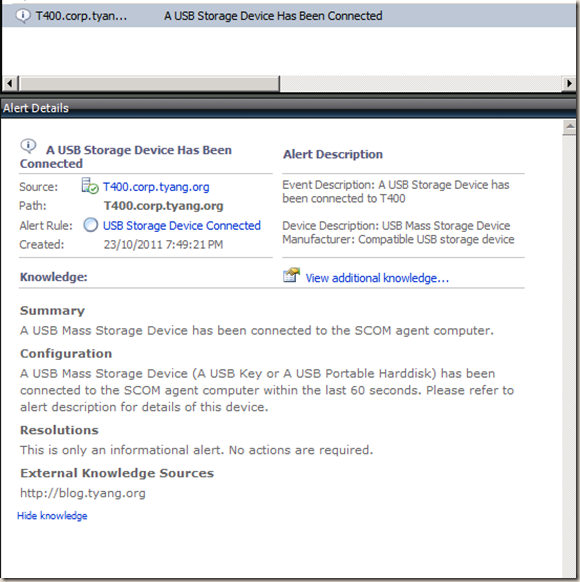Click the Alert Description heading
The height and width of the screenshot is (582, 580).
point(333,154)
